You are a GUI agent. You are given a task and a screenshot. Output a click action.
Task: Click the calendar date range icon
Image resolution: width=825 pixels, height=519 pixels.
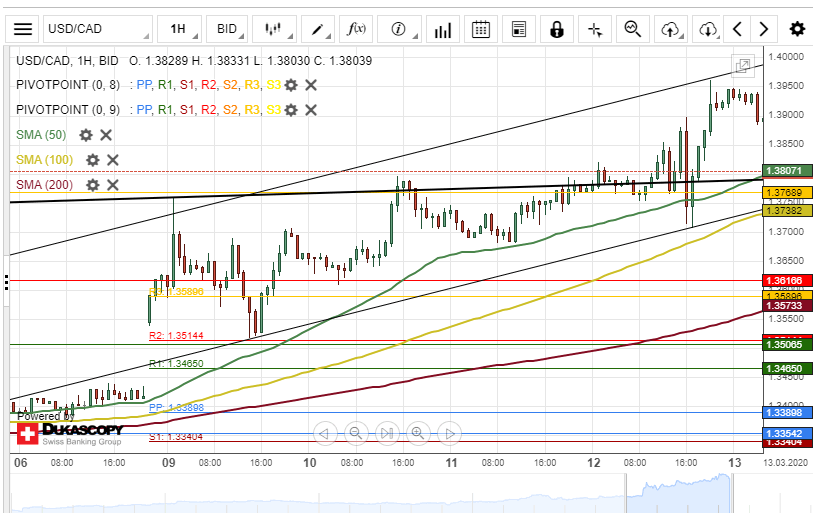point(481,29)
